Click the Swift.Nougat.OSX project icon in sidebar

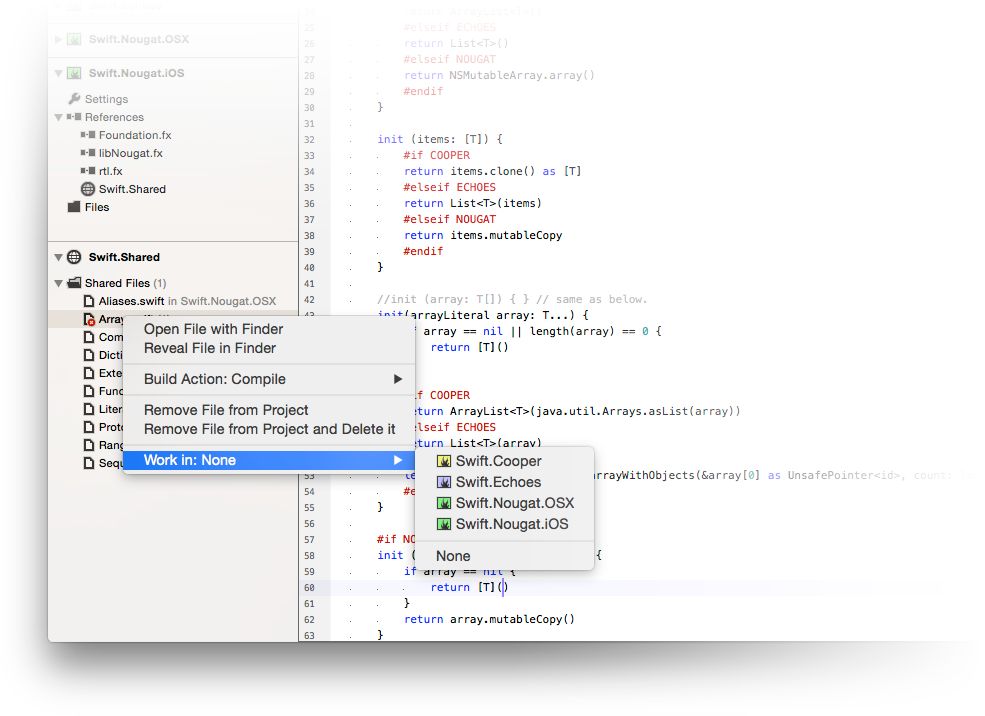[74, 40]
